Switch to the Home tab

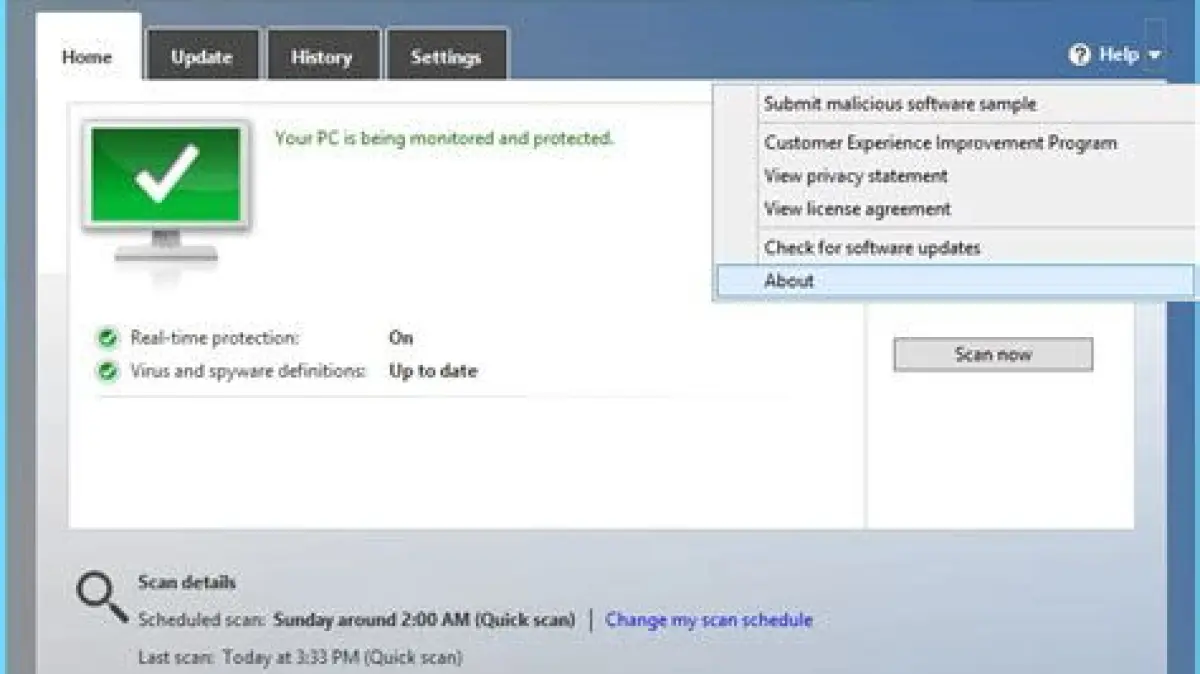pos(86,57)
